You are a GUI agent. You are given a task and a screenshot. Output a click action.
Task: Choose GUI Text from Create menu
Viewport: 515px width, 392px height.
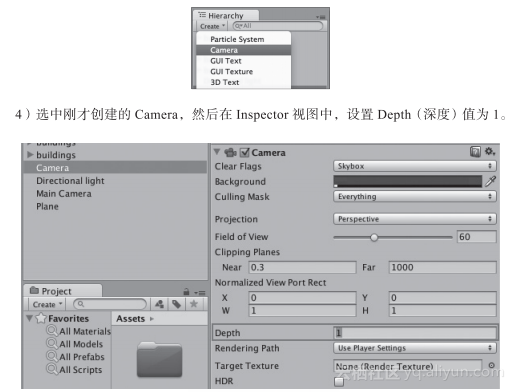(244, 61)
